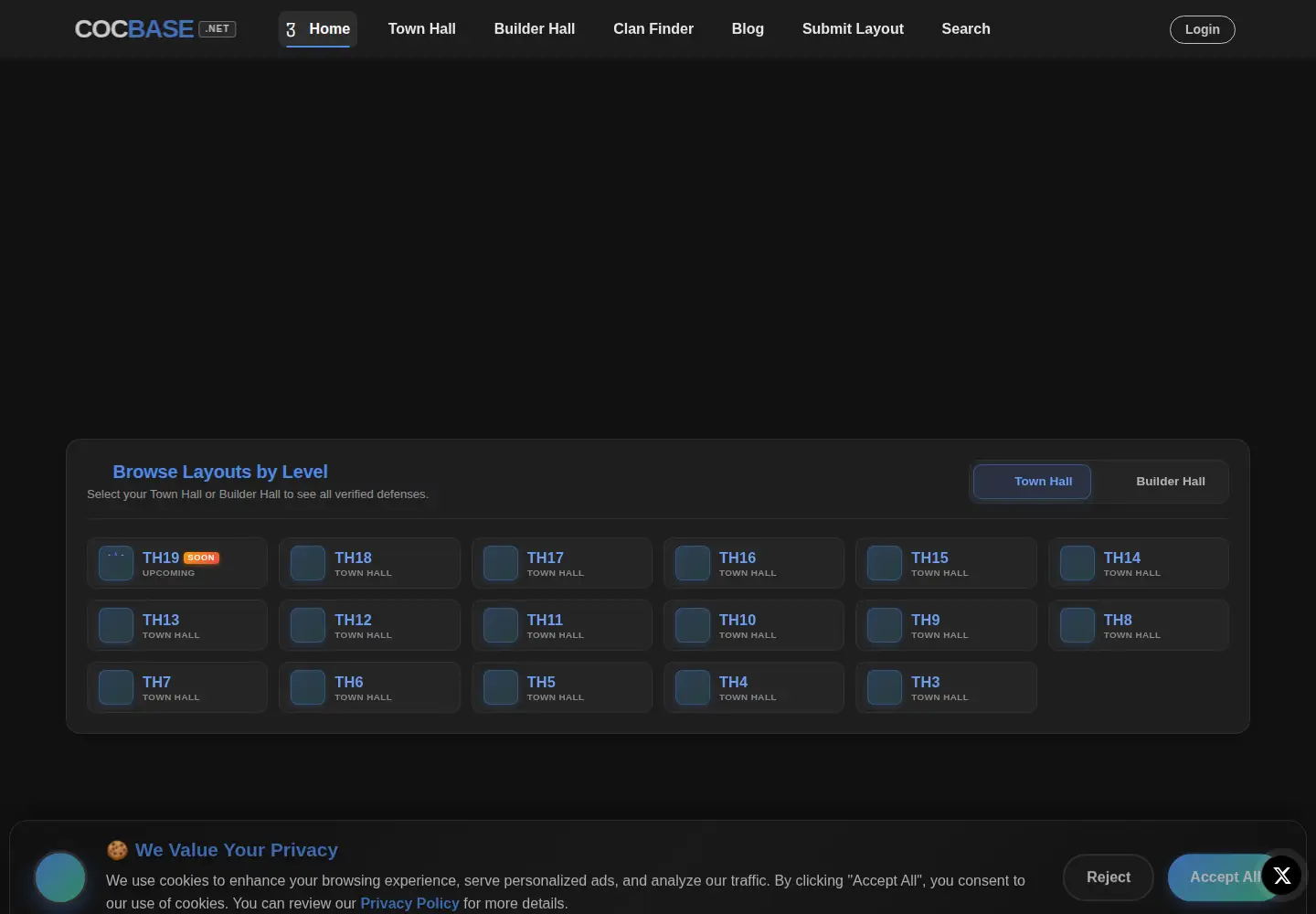Screen dimensions: 1316x914
Task: Open the Blog page
Action: (x=748, y=29)
